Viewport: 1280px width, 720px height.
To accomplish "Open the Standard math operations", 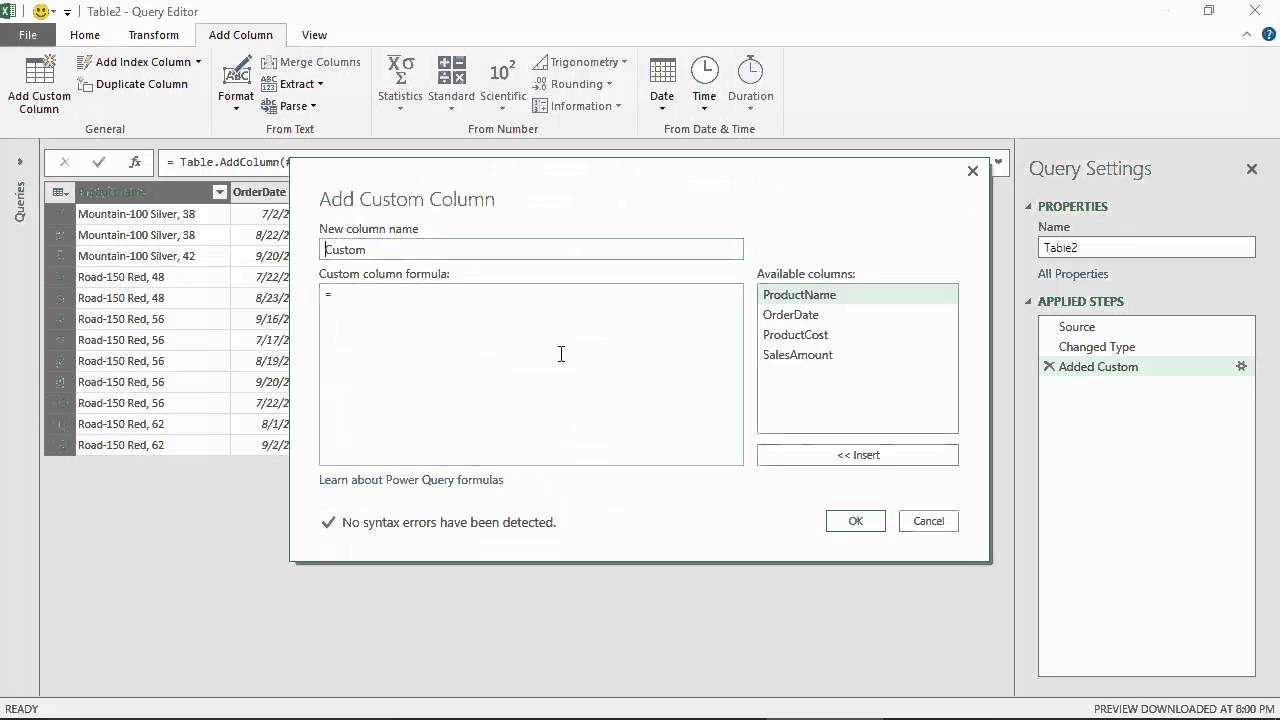I will tap(451, 85).
